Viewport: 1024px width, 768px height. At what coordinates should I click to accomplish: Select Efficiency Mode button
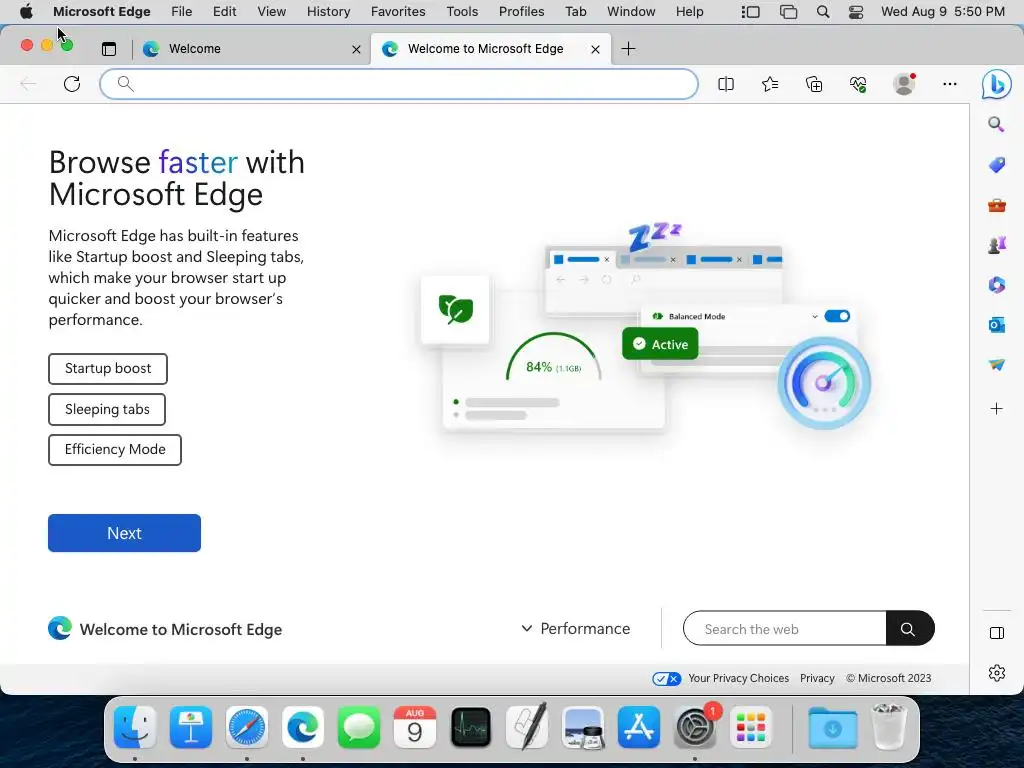pos(115,450)
